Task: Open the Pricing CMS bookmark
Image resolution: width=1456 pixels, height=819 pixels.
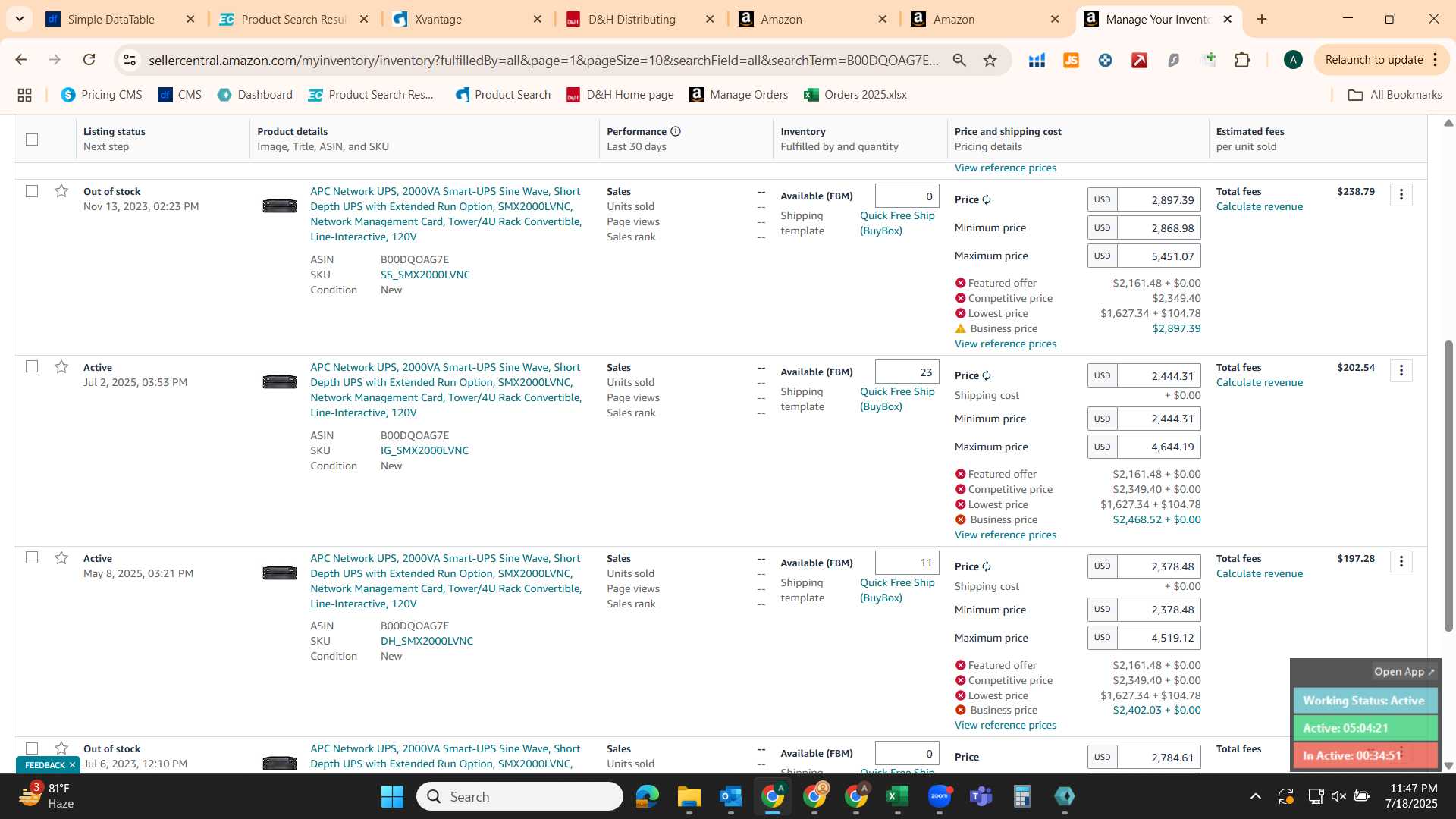Action: click(101, 95)
